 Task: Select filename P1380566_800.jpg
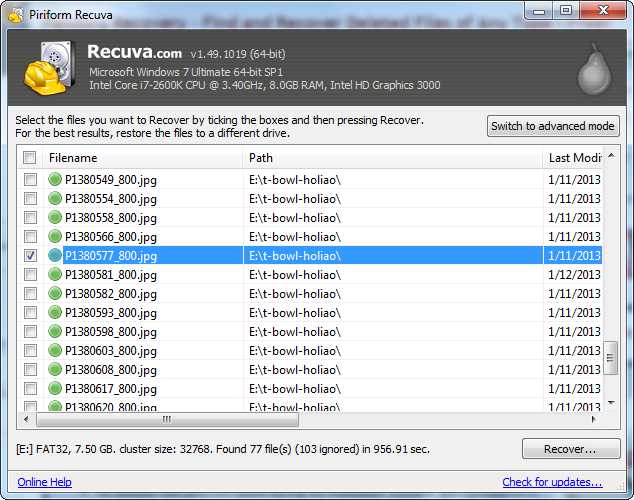111,237
